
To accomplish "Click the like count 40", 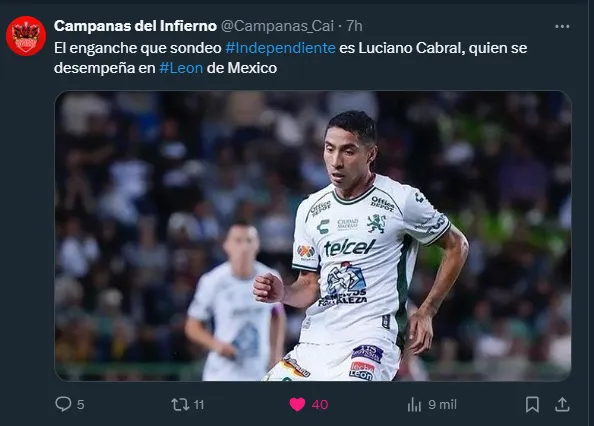I will pos(320,405).
